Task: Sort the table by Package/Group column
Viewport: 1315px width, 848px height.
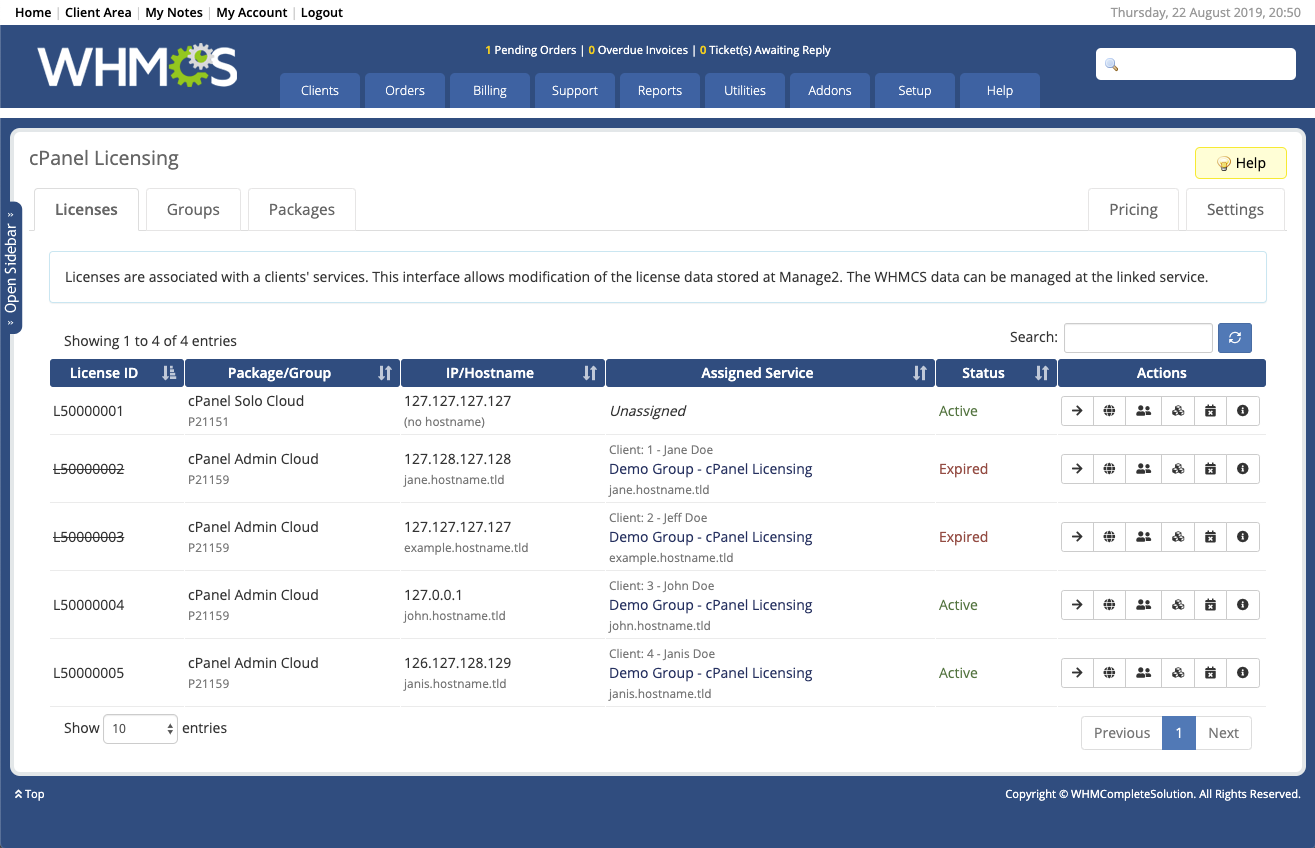Action: pos(292,373)
